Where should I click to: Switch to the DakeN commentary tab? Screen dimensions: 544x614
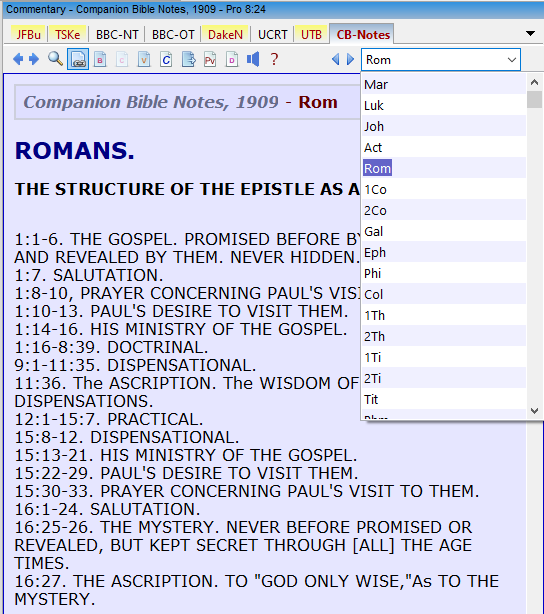(x=225, y=34)
